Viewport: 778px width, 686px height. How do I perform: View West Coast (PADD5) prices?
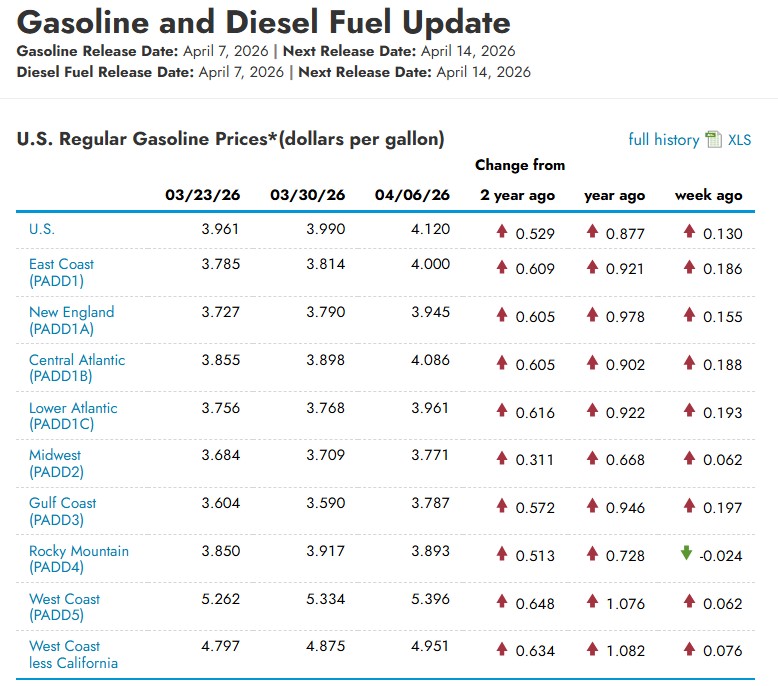pos(64,607)
